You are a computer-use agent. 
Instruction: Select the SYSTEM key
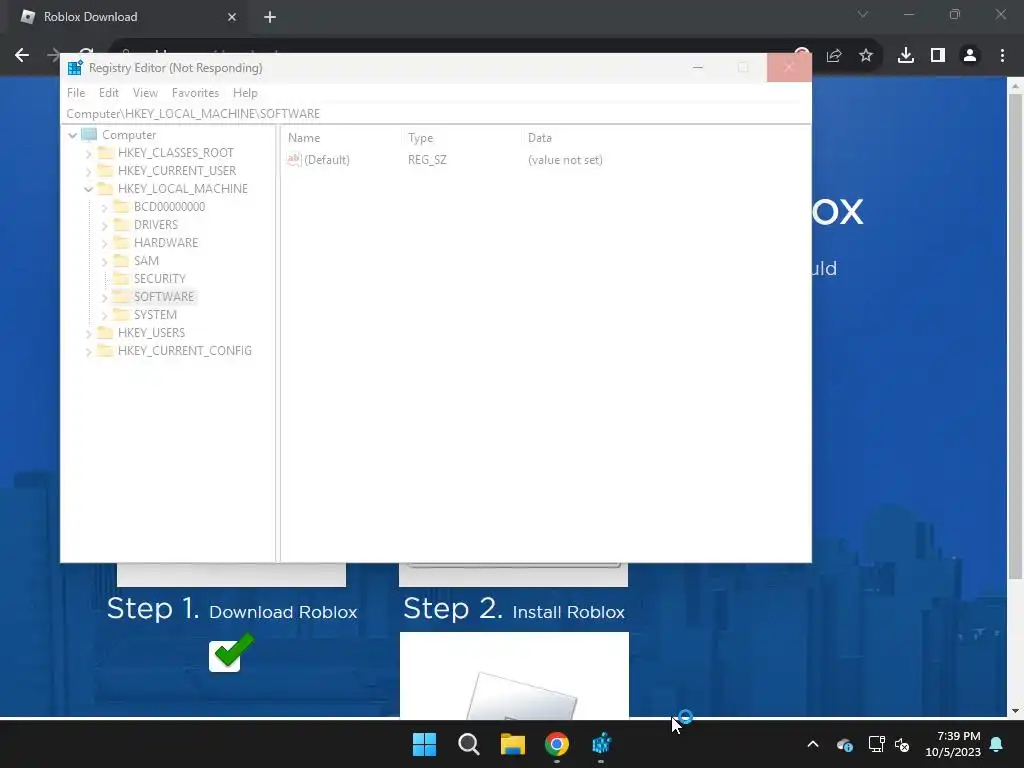coord(155,315)
